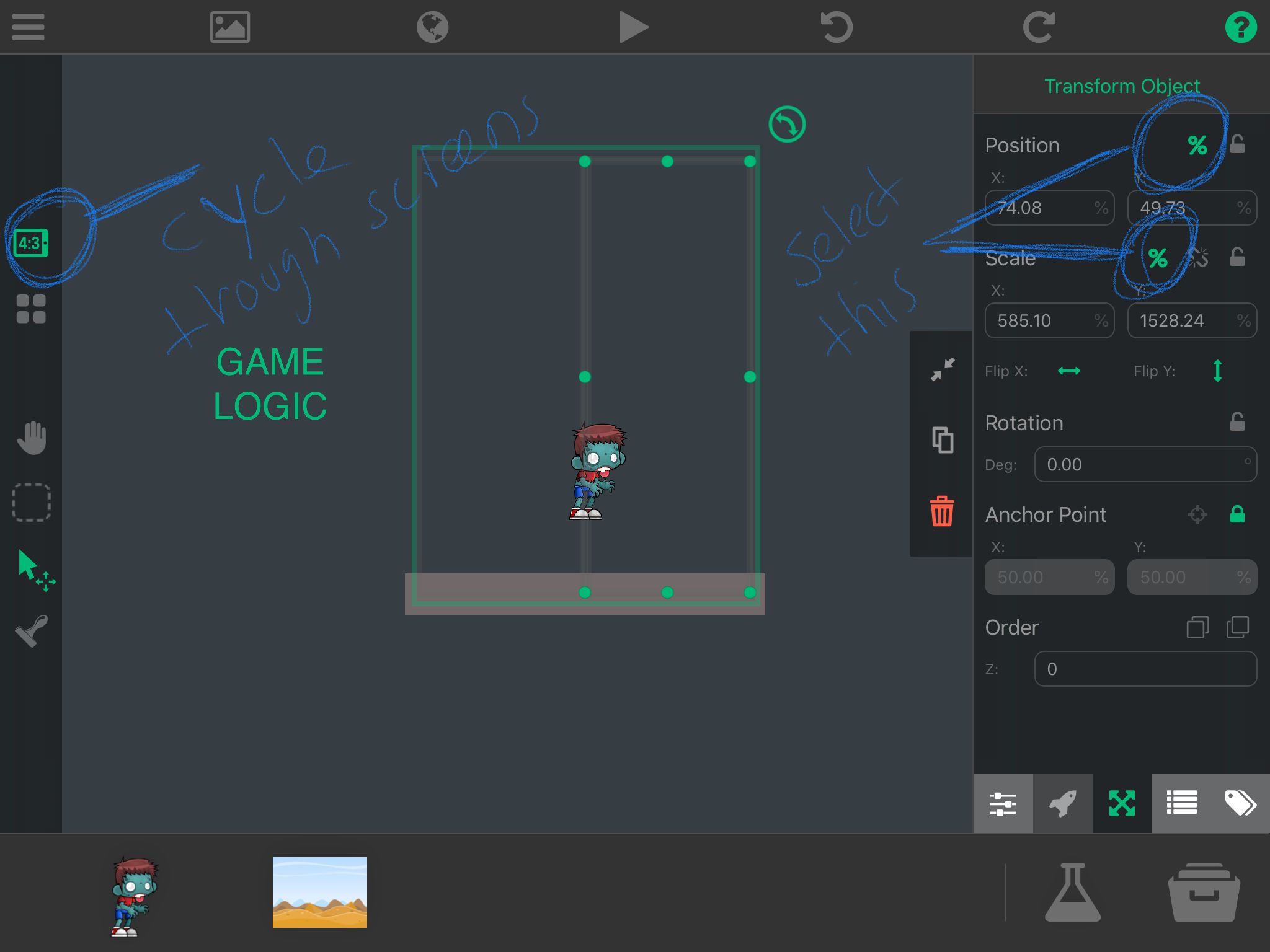The height and width of the screenshot is (952, 1270).
Task: Toggle the Position percent unit
Action: pyautogui.click(x=1197, y=146)
